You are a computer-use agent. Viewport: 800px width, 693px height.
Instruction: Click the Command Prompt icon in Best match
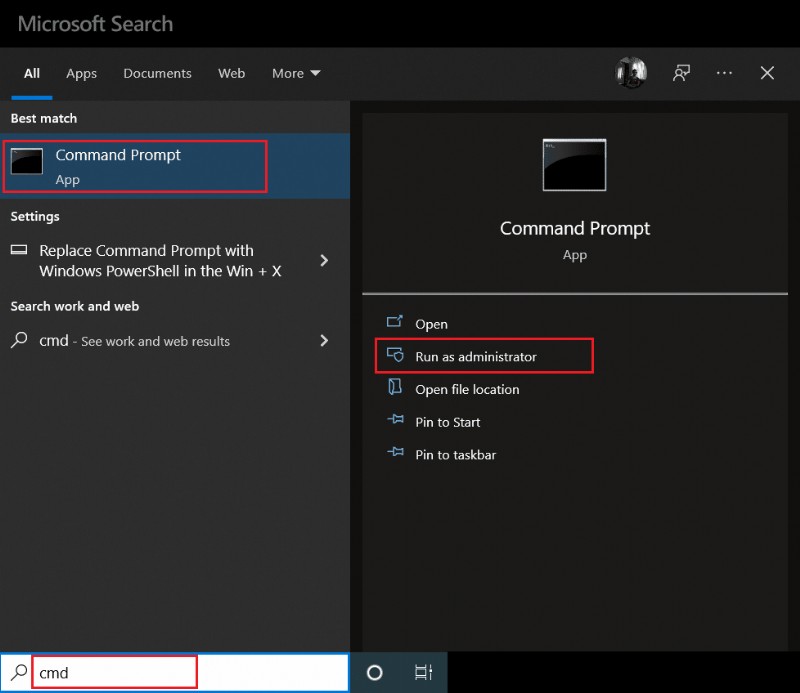point(27,163)
